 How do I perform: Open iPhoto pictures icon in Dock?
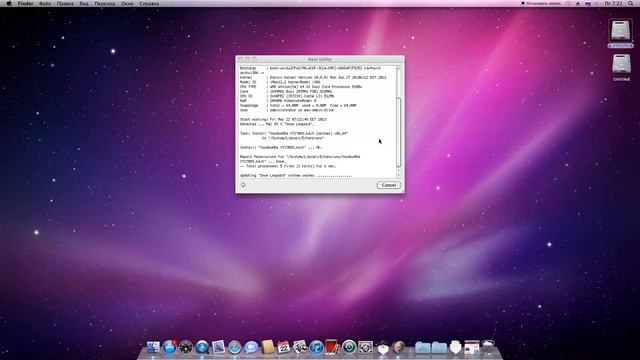point(300,347)
